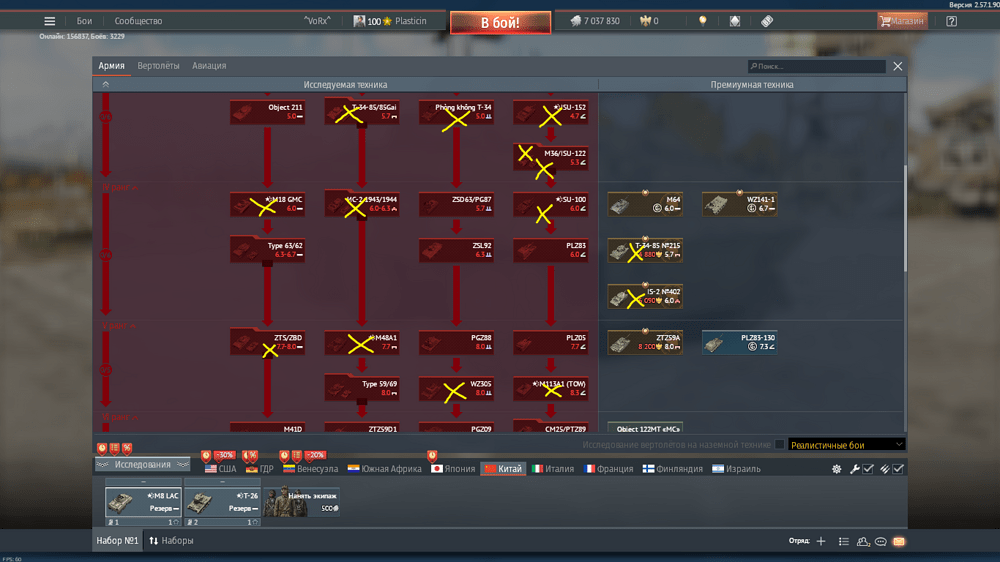The image size is (1000, 562).
Task: Open the icon right of the lightbulb
Action: point(735,21)
